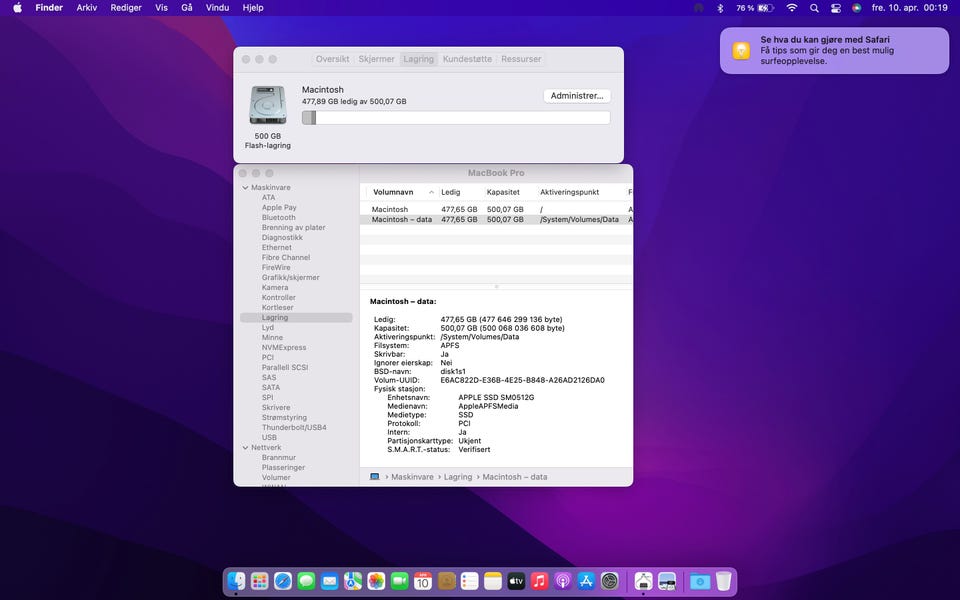The height and width of the screenshot is (600, 960).
Task: Open Reminders app in the Dock
Action: tap(470, 580)
